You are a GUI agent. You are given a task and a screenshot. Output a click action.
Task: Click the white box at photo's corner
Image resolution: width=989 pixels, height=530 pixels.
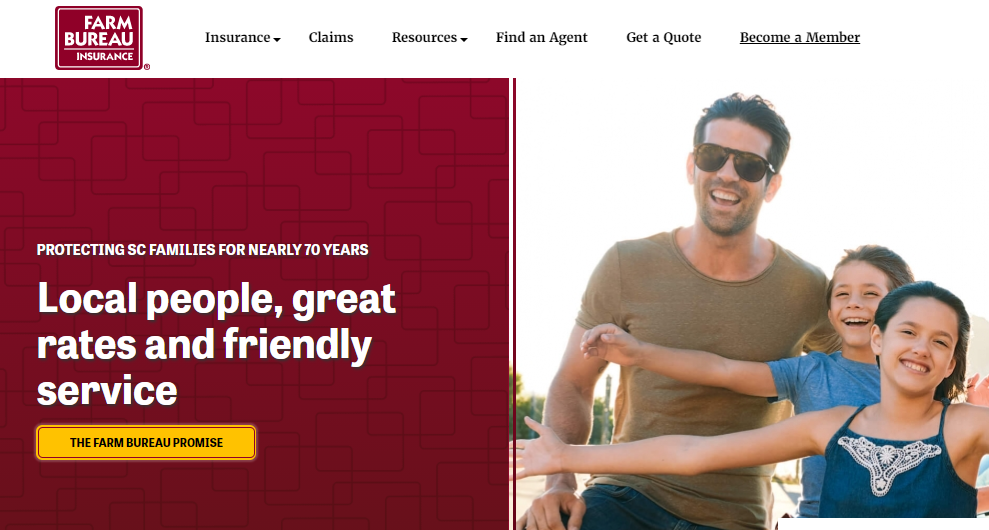(883, 524)
